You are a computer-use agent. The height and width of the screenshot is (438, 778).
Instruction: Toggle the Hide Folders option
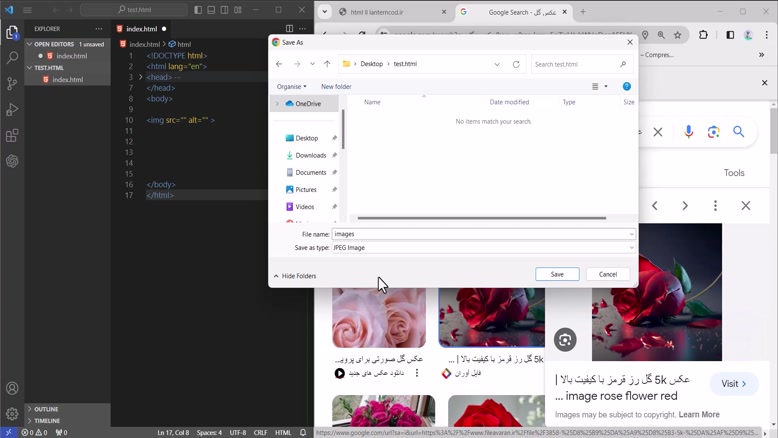click(295, 276)
